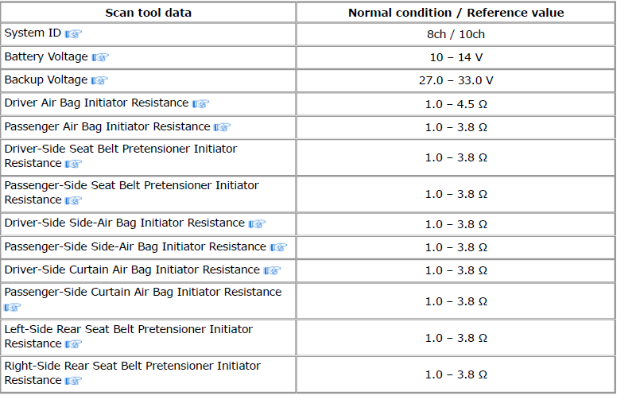Open Left-Side Rear Seat Belt Pretensioner icon
640x411 pixels.
pos(73,344)
